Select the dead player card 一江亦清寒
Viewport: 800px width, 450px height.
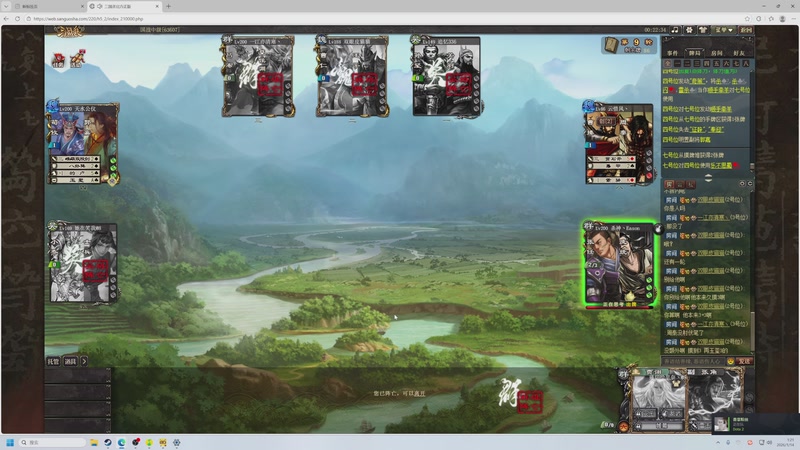pyautogui.click(x=258, y=76)
